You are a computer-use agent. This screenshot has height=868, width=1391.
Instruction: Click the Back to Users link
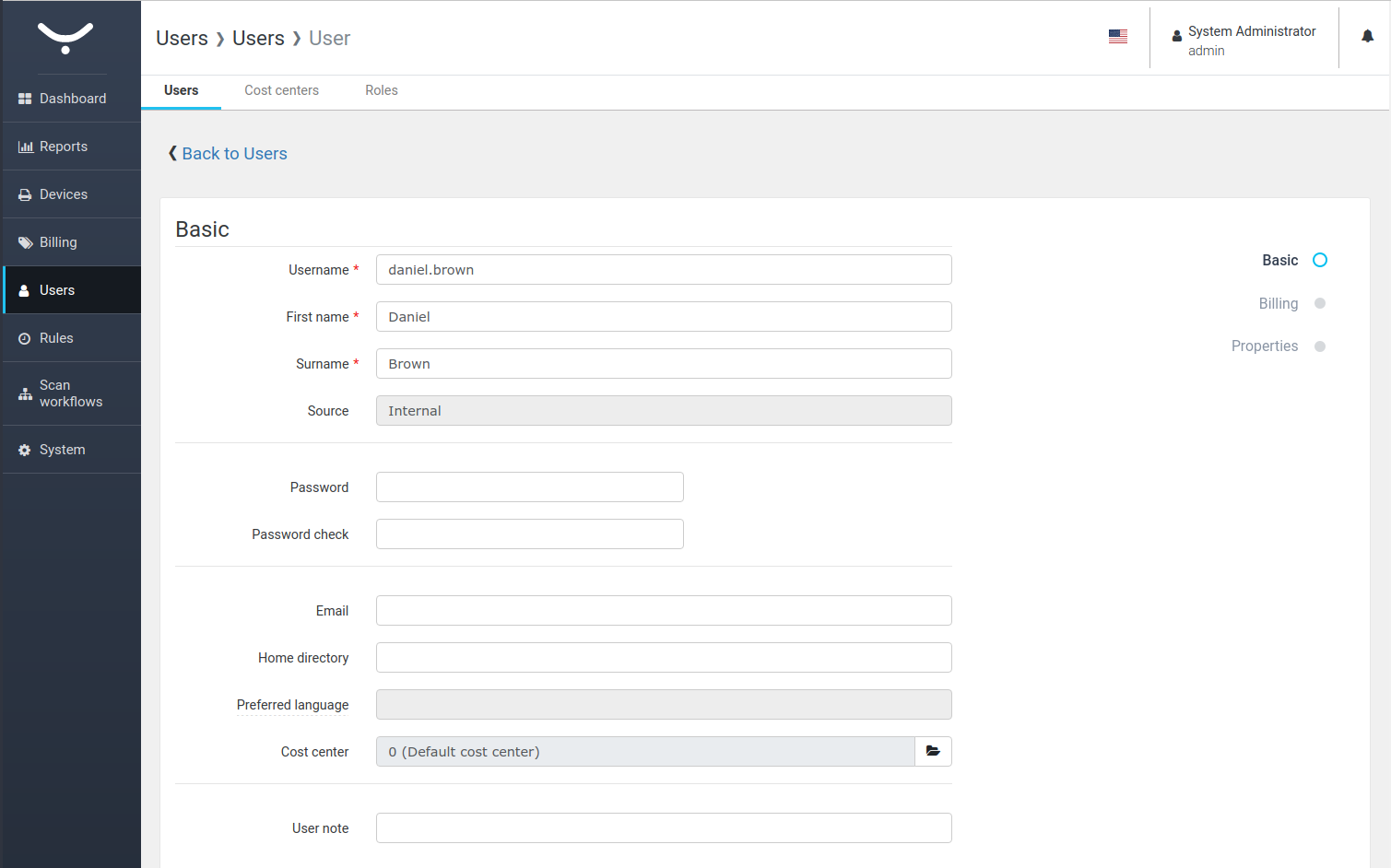[x=234, y=154]
